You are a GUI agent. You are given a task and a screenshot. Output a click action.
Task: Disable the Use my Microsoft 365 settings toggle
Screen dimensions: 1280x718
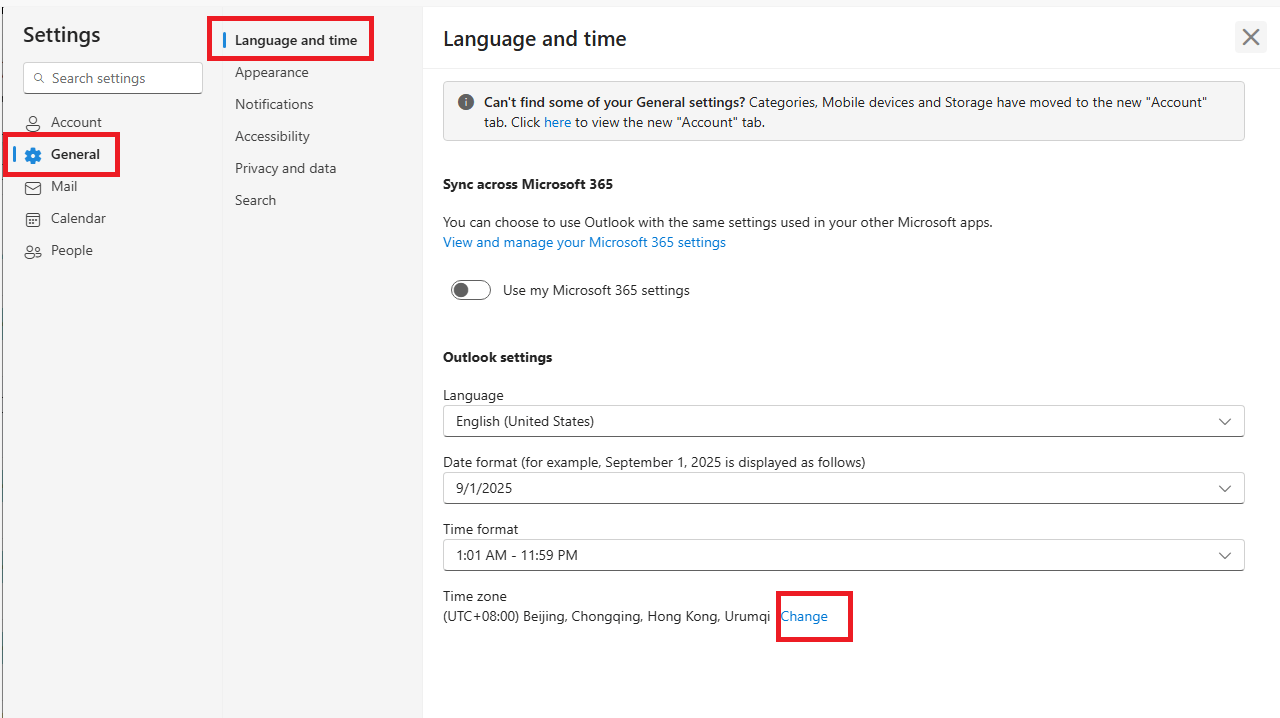(470, 290)
